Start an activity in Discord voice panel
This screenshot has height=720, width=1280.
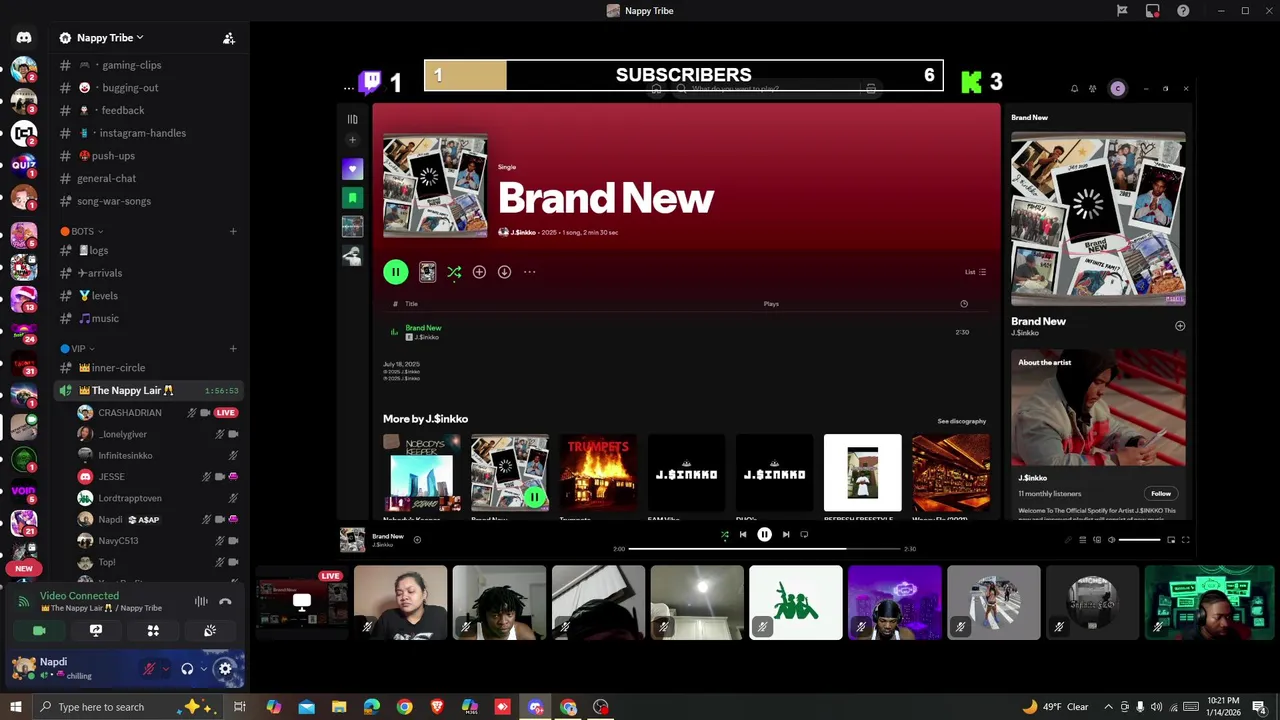[x=153, y=631]
